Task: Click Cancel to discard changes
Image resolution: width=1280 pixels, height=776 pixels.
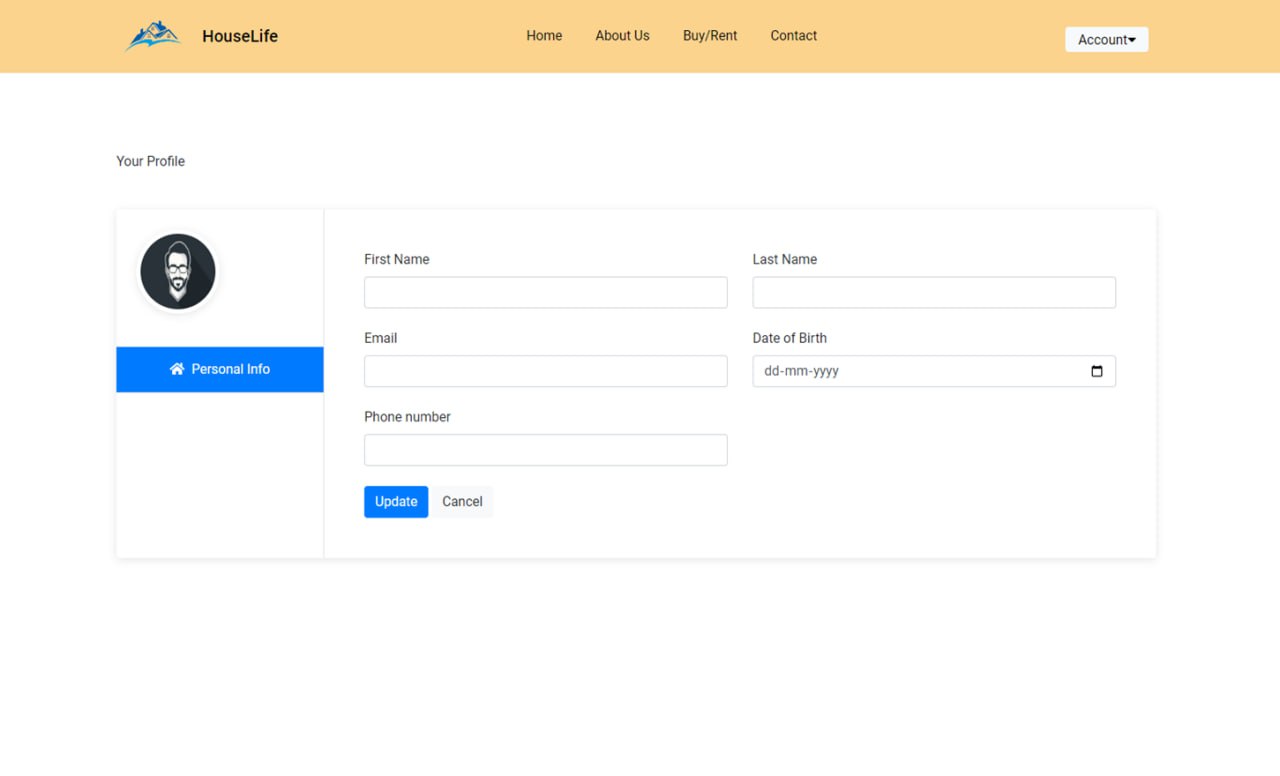Action: [x=462, y=501]
